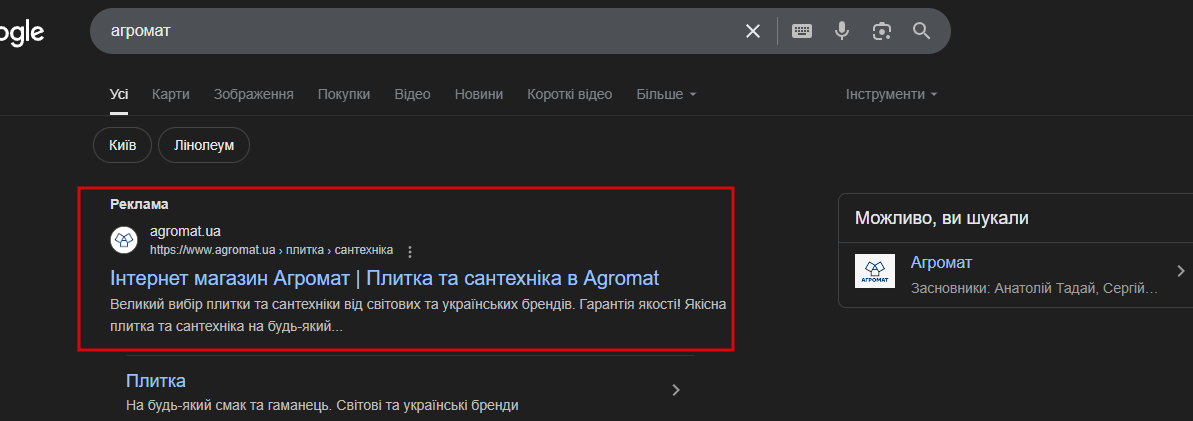Select the Усі tab
This screenshot has width=1193, height=421.
(x=119, y=94)
